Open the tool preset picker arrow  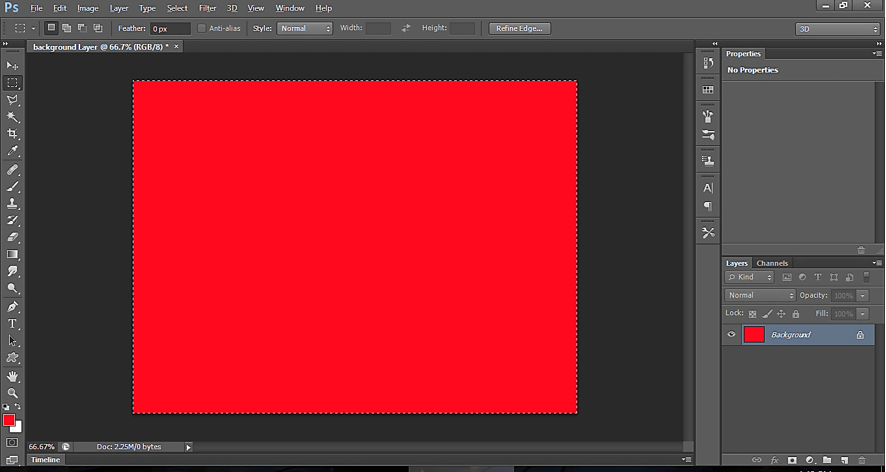click(x=33, y=28)
